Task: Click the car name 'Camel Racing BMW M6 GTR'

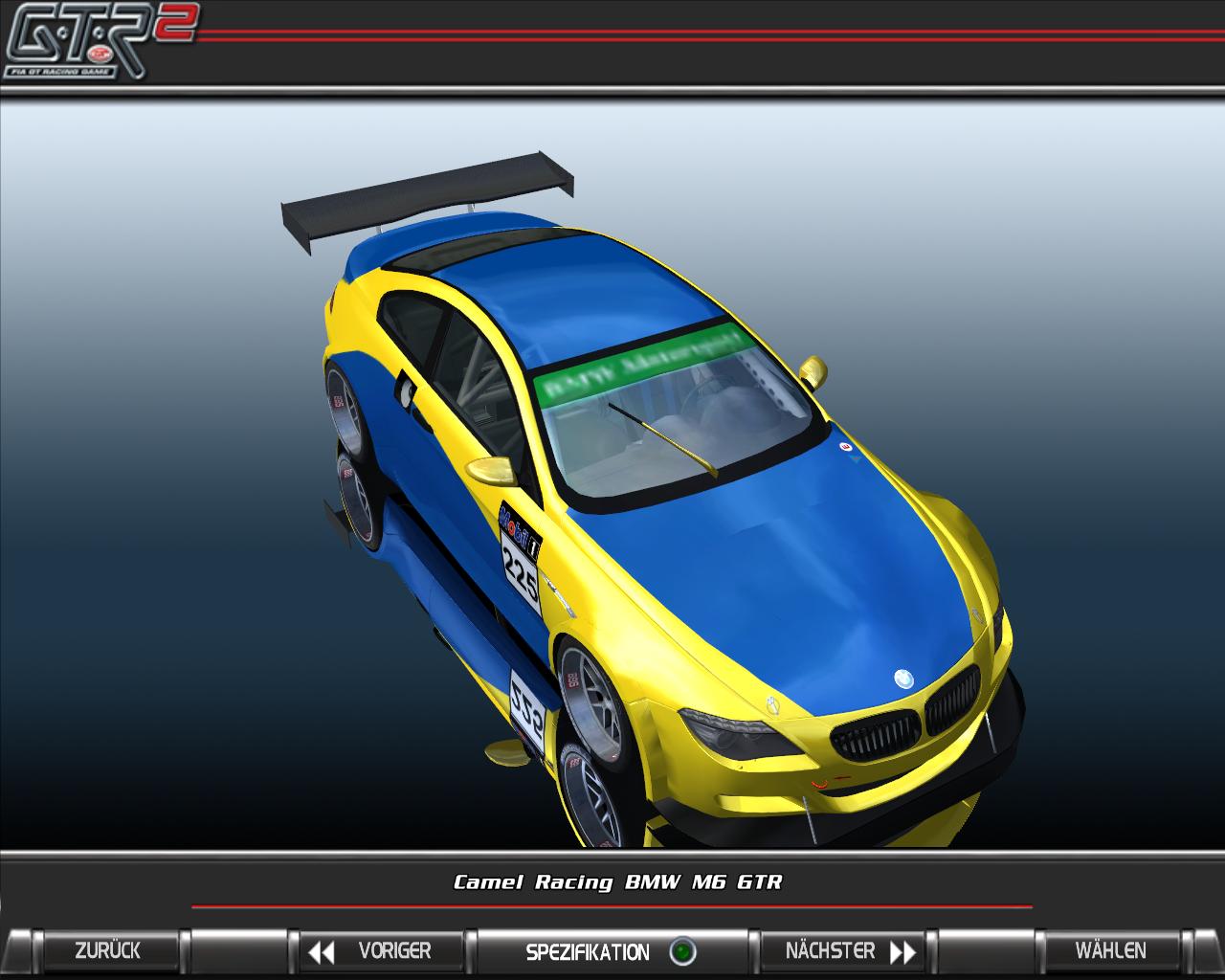Action: (x=617, y=881)
